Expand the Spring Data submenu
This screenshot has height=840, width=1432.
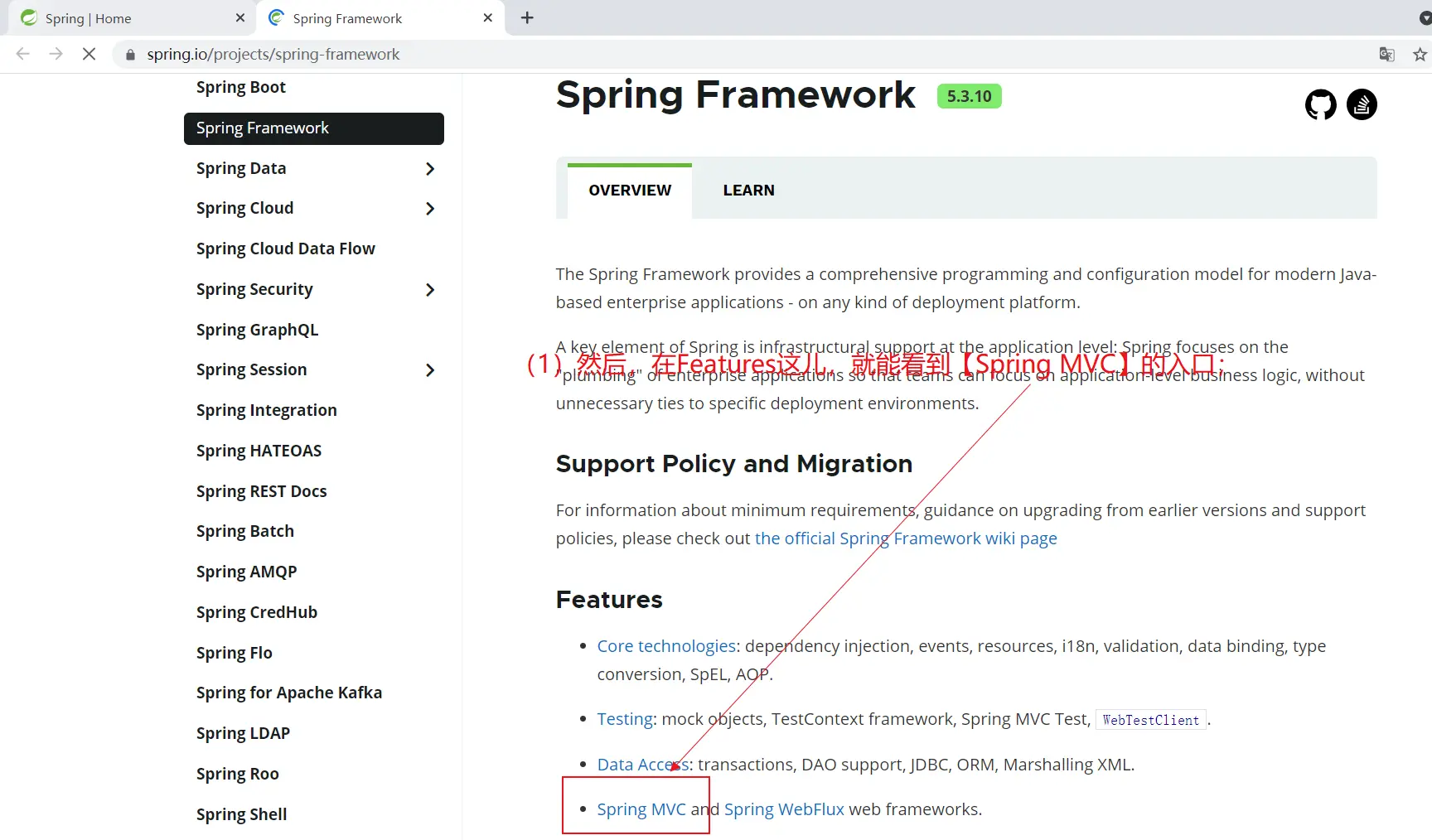(x=429, y=169)
